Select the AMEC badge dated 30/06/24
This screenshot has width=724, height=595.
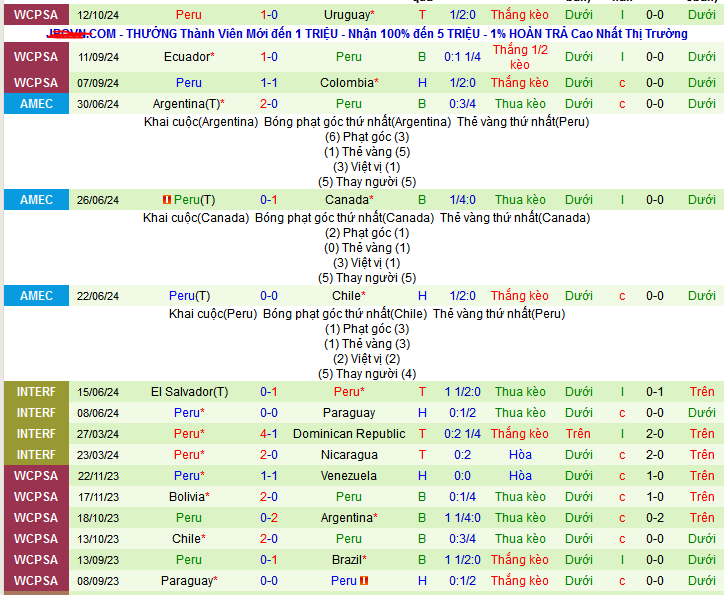point(36,104)
